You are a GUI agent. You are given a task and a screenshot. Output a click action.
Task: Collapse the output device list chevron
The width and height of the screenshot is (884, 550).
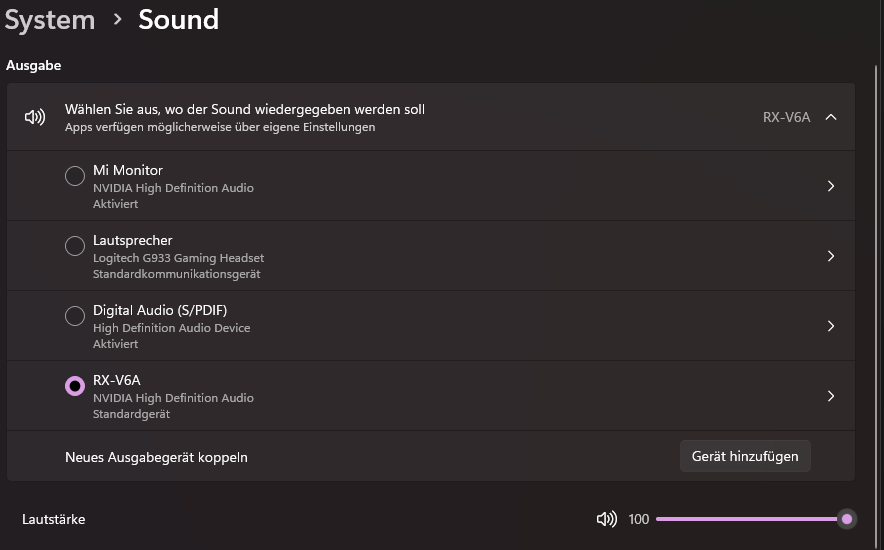point(831,117)
